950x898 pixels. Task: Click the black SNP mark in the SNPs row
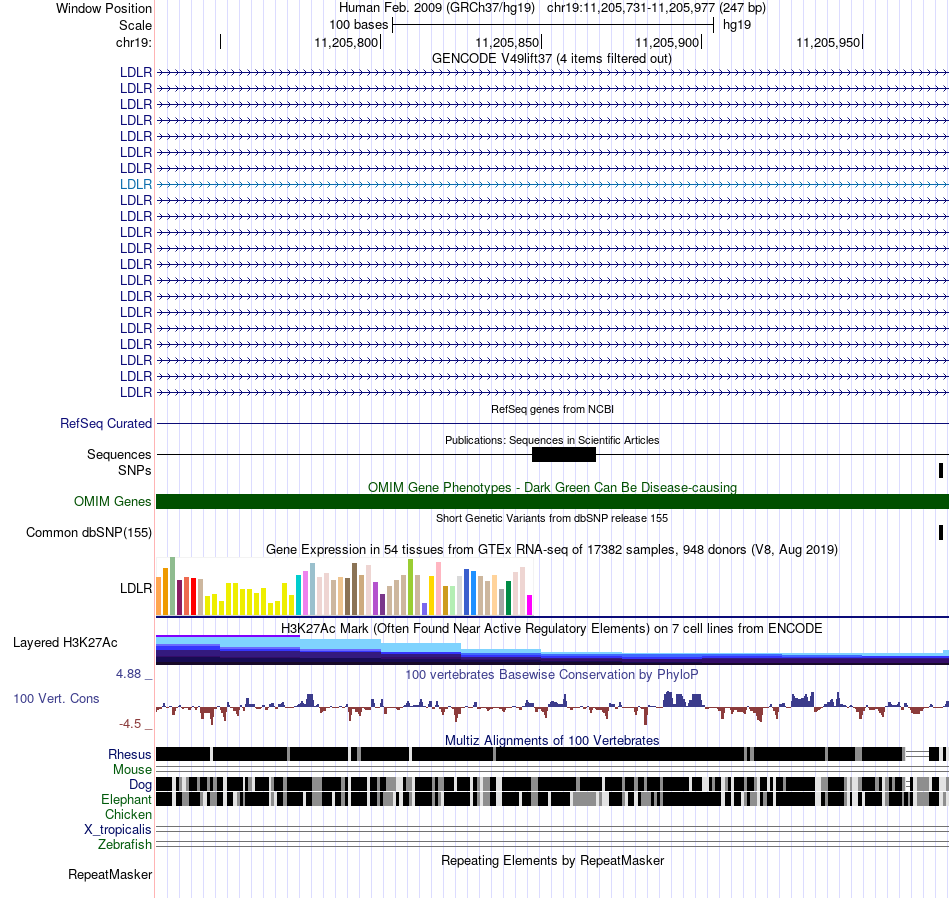tap(941, 470)
